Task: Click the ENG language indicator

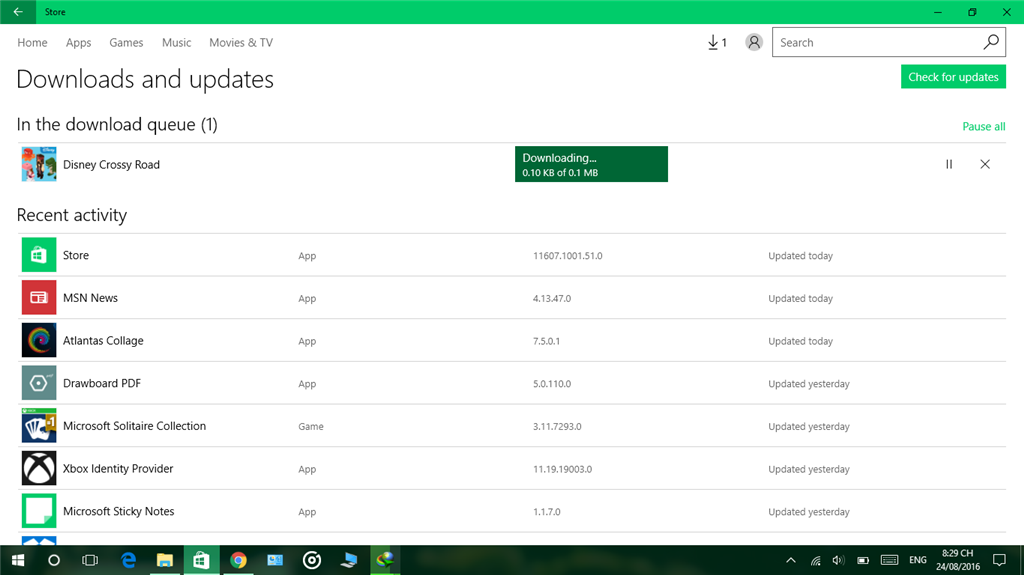Action: [918, 560]
